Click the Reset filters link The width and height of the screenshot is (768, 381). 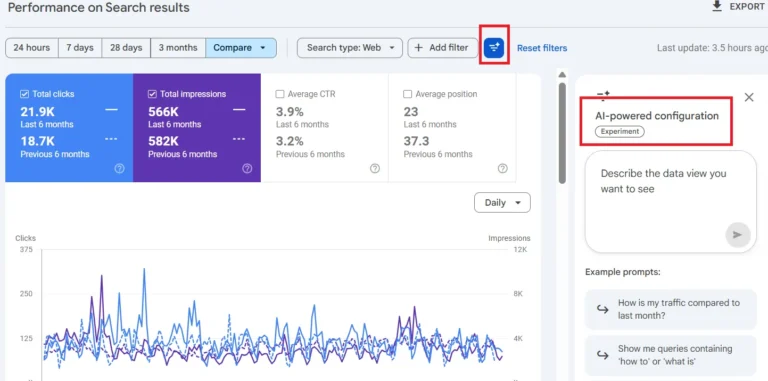tap(542, 48)
